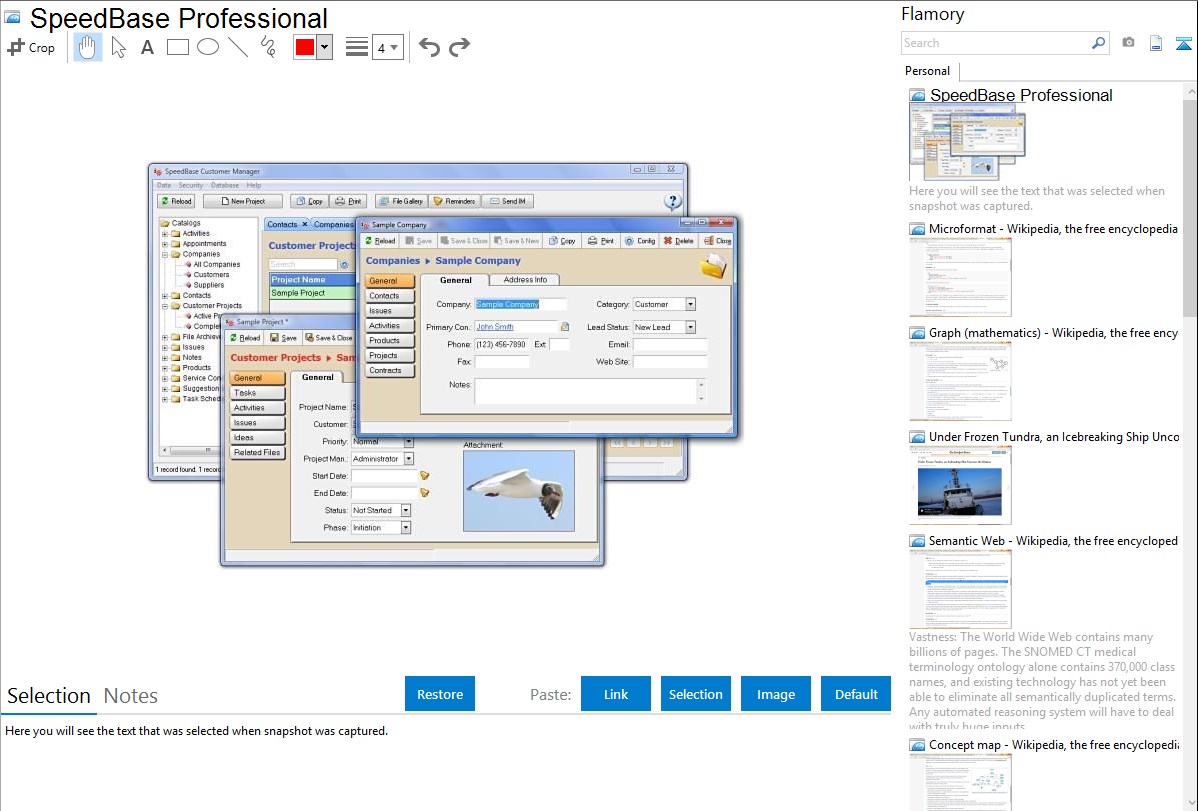
Task: Click 'Under Frozen Tundra, an Icebreaking Ship' title
Action: (x=1054, y=437)
